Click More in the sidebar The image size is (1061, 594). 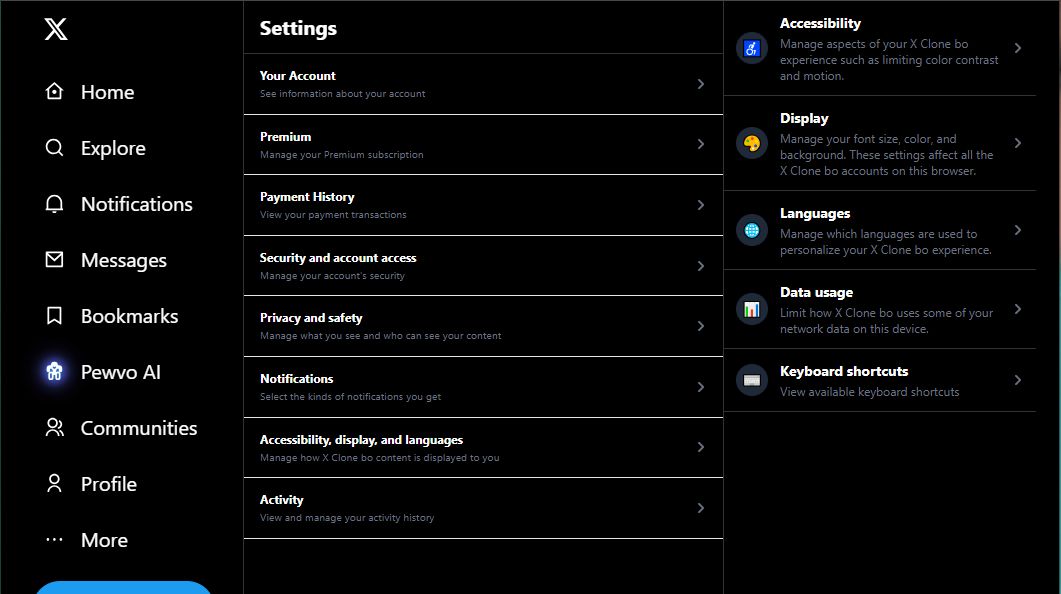(104, 540)
